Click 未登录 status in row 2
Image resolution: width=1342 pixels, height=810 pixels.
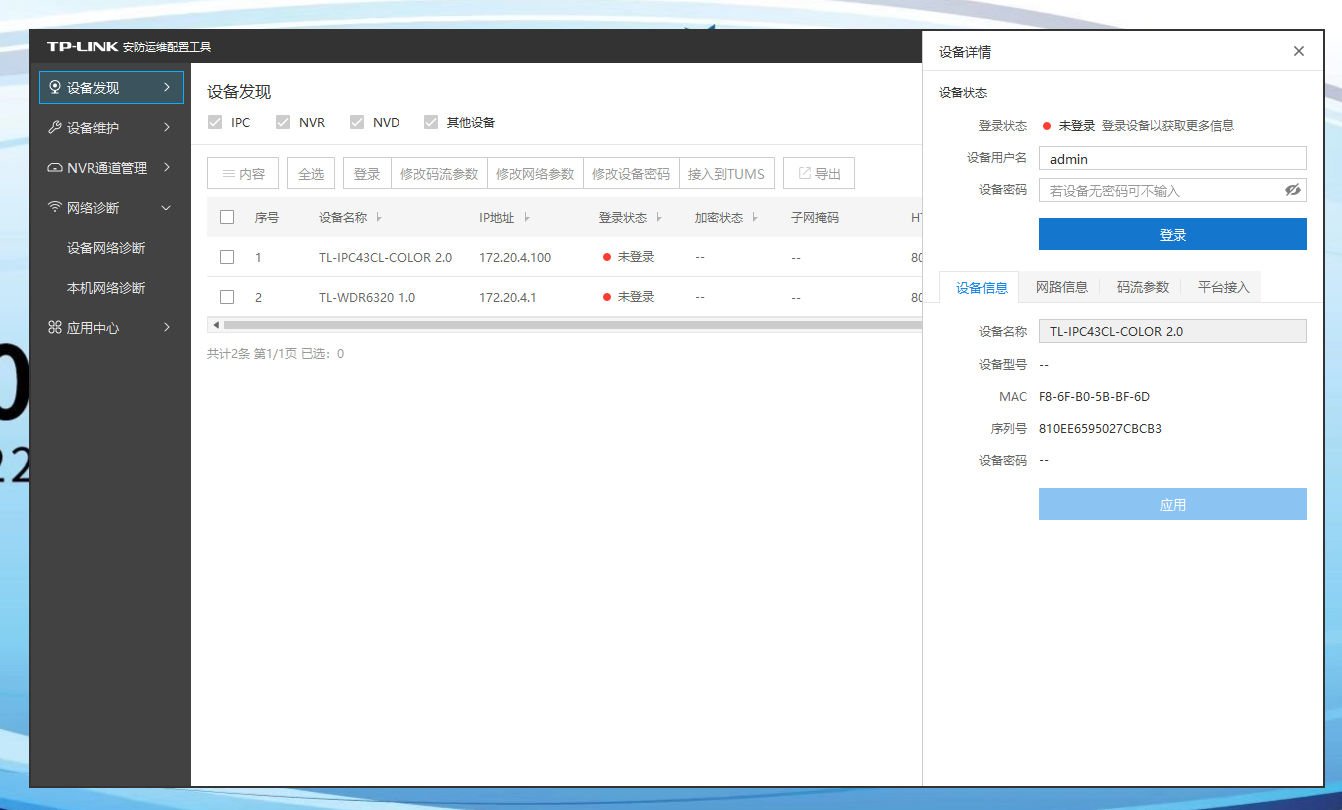(x=636, y=297)
